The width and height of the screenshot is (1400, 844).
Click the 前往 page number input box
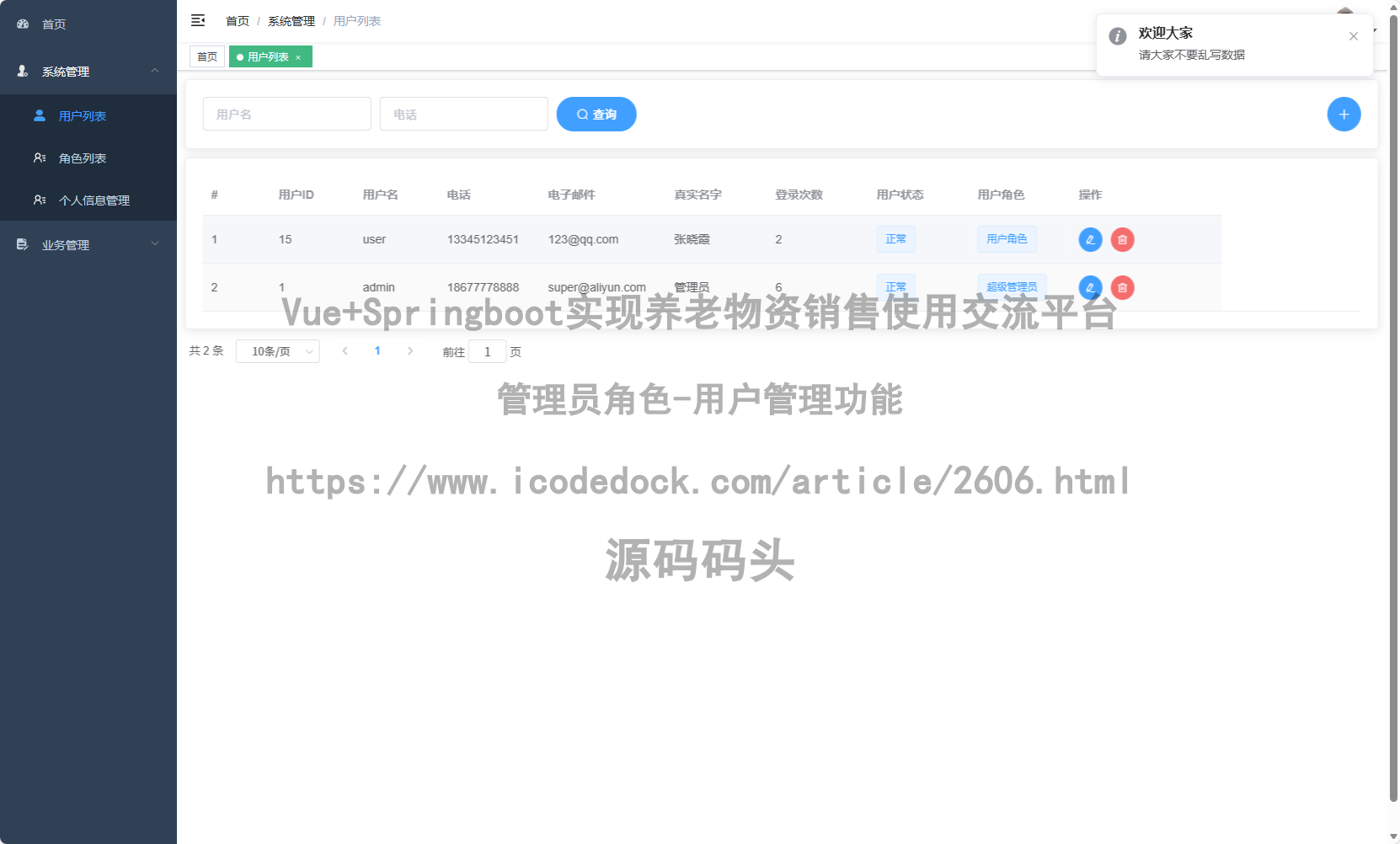tap(488, 351)
